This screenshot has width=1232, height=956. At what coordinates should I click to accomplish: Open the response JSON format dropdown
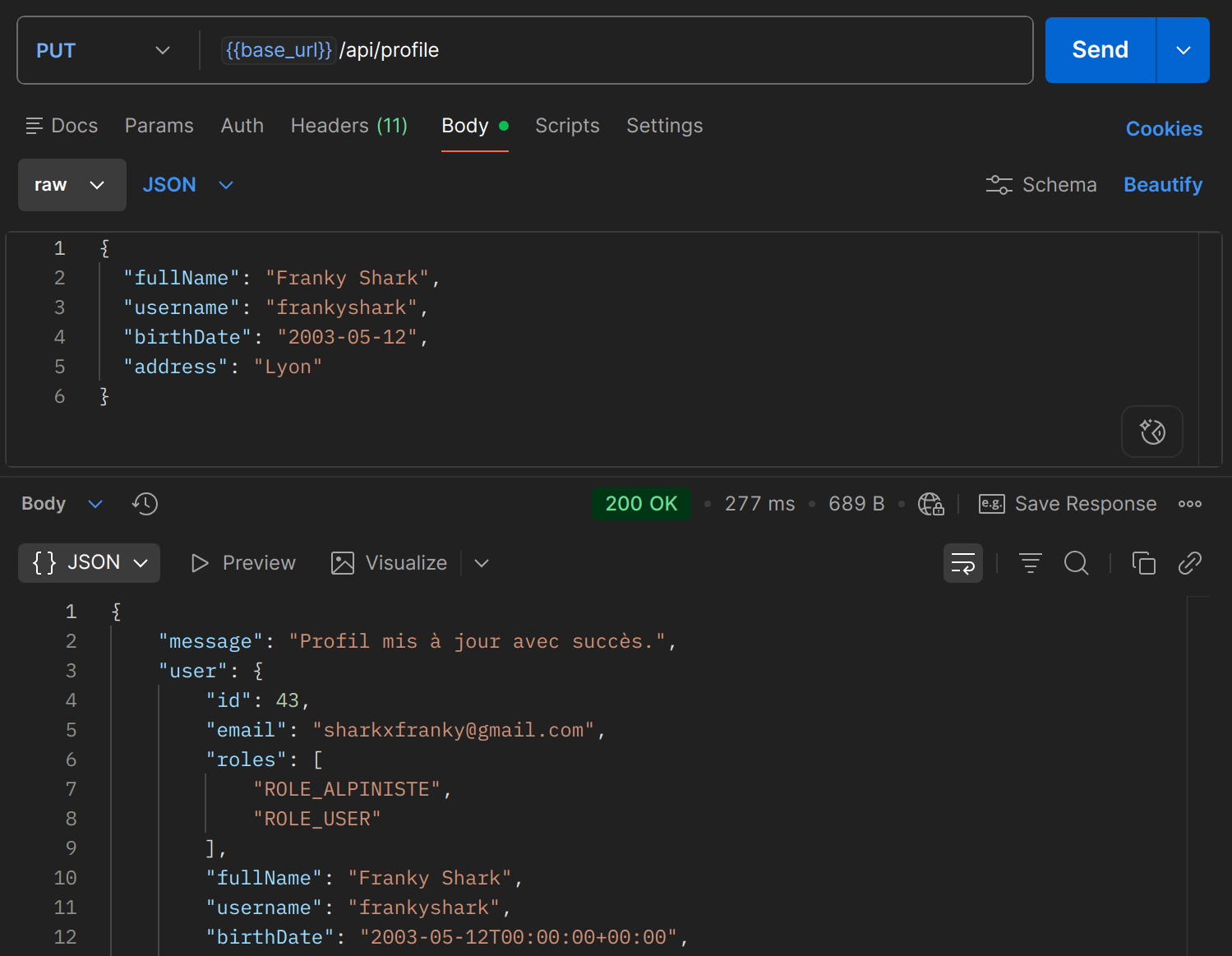pos(89,563)
